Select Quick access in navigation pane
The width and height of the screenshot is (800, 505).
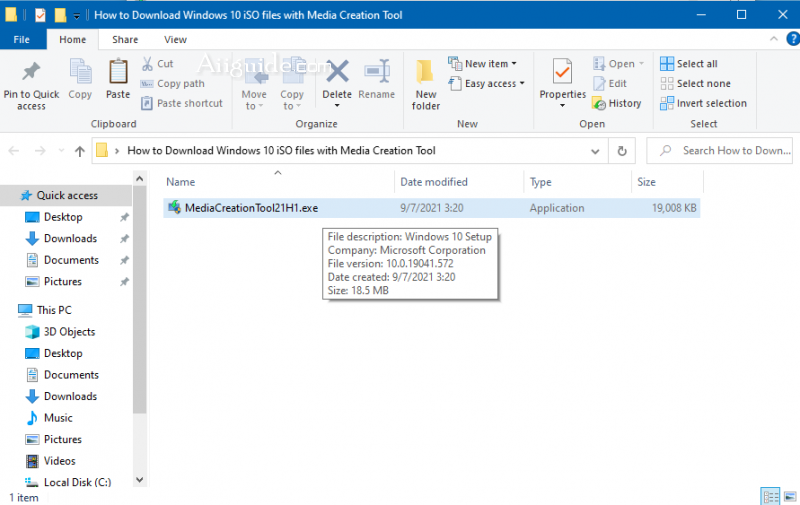66,195
